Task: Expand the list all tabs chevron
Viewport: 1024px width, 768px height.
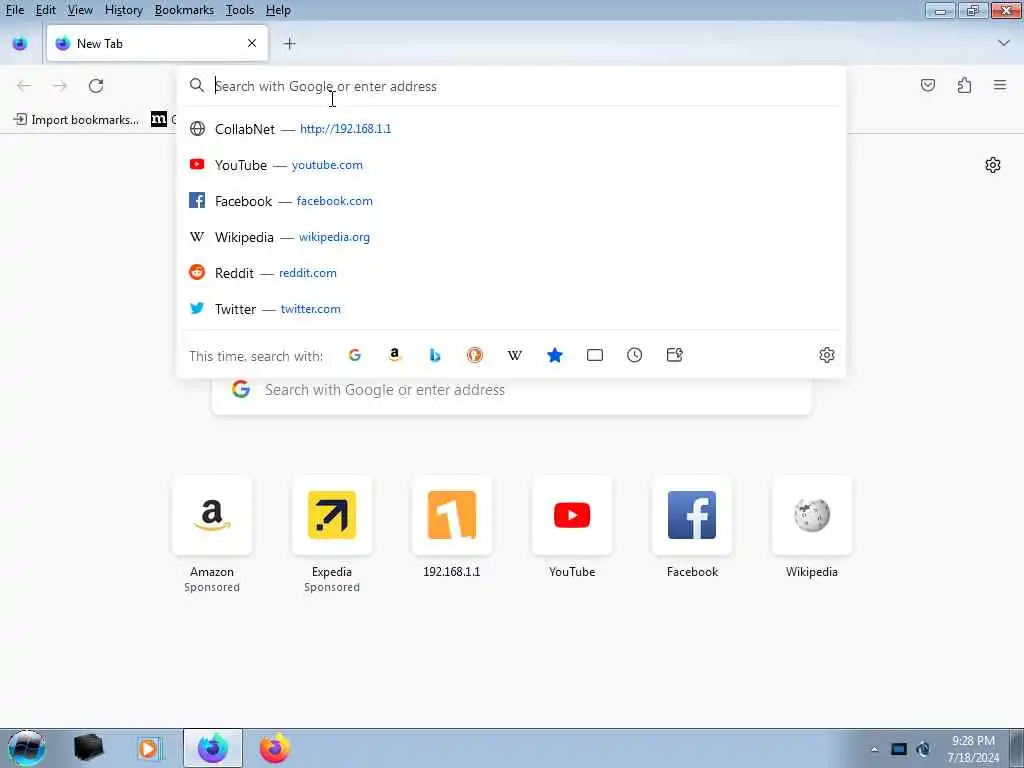Action: click(x=1004, y=43)
